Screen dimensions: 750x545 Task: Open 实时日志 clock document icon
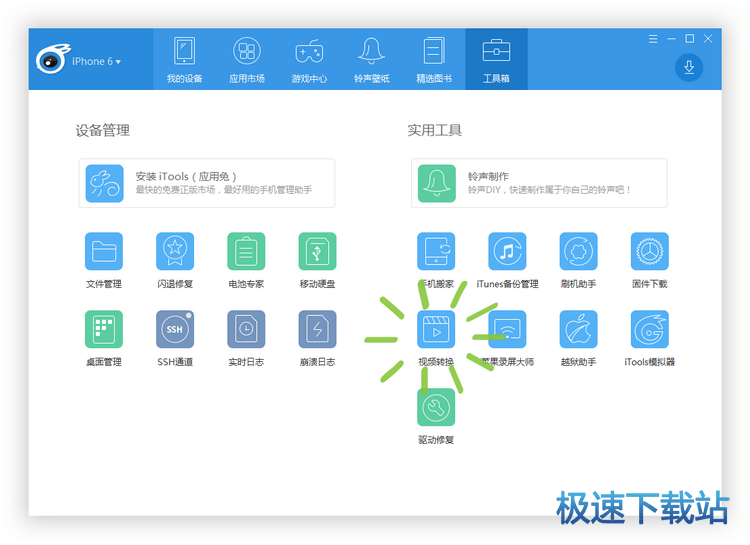coord(246,329)
